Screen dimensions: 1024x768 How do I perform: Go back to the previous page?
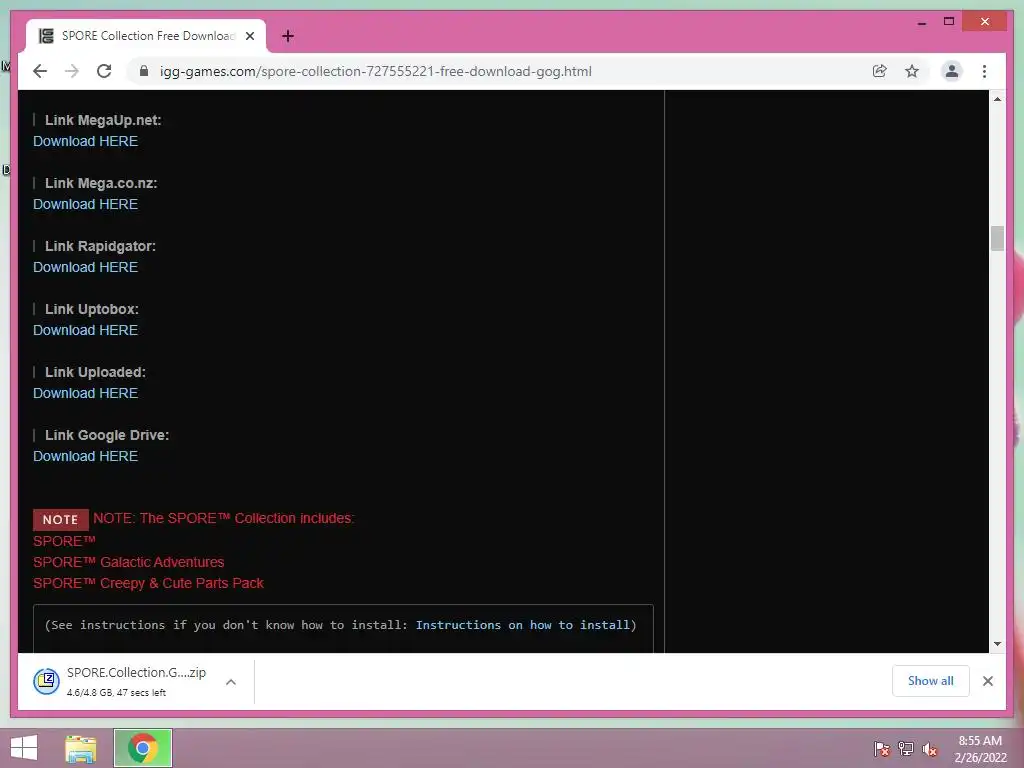tap(40, 71)
